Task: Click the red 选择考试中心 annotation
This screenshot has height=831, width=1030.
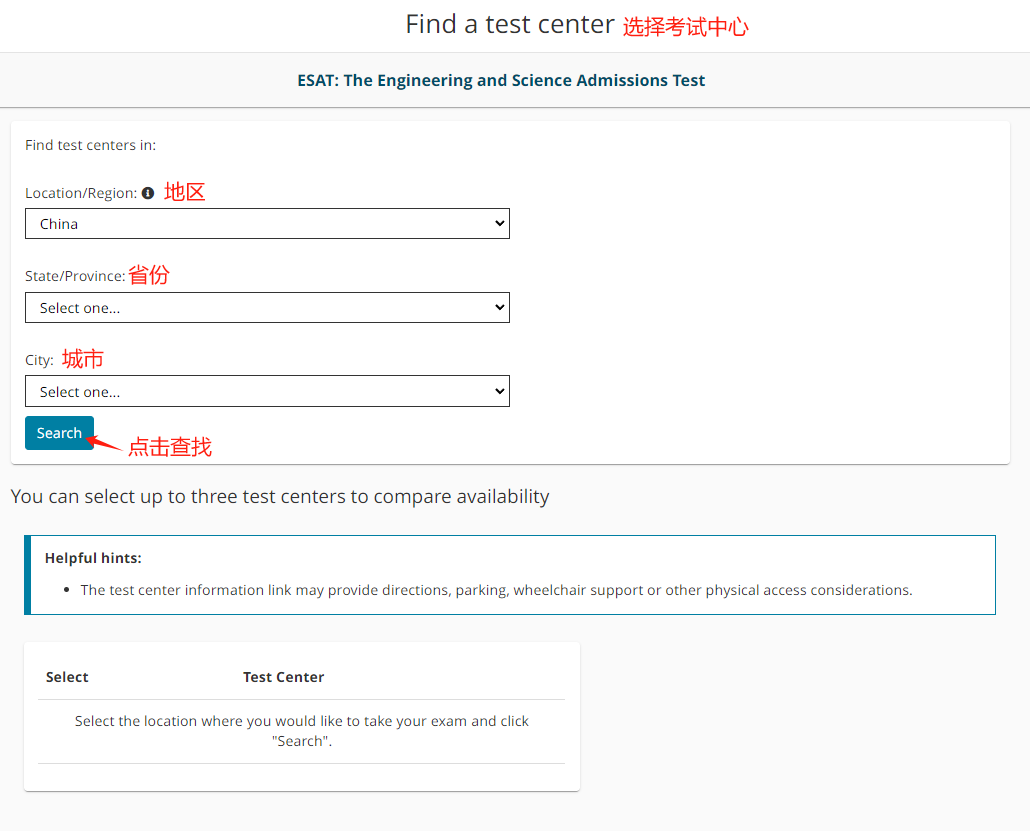Action: 685,27
